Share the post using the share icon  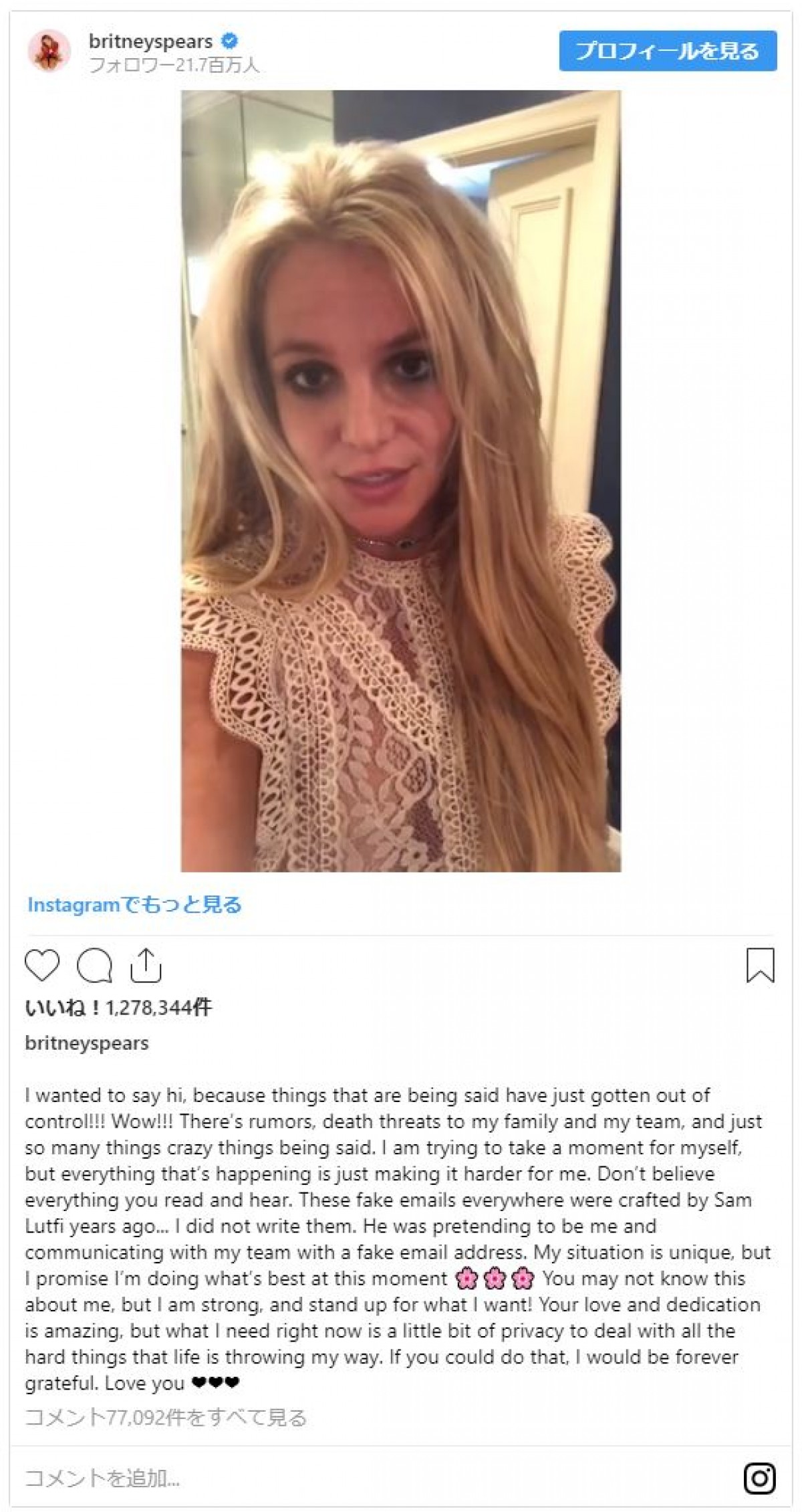tap(146, 965)
